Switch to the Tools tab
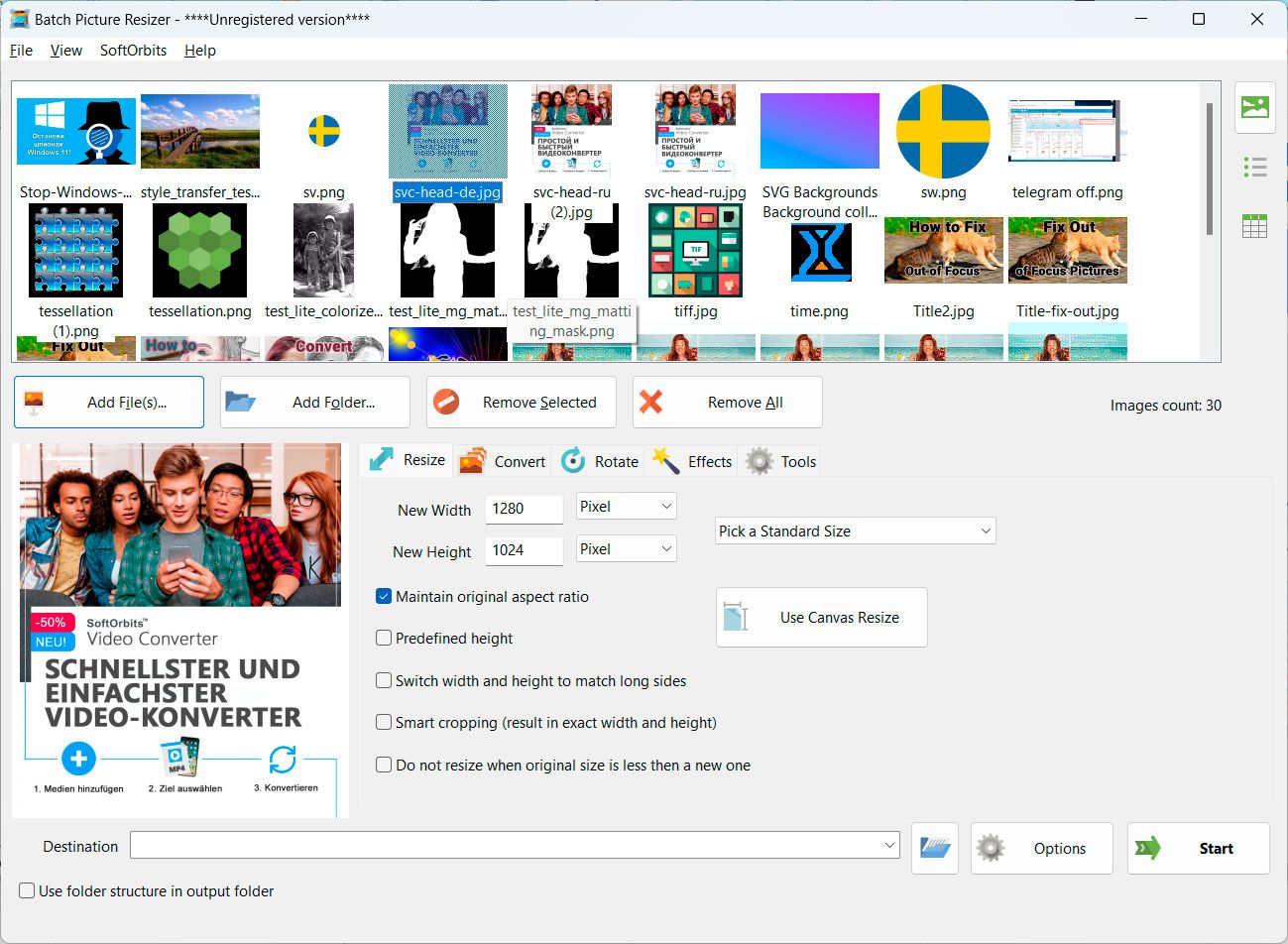Image resolution: width=1288 pixels, height=944 pixels. (781, 461)
